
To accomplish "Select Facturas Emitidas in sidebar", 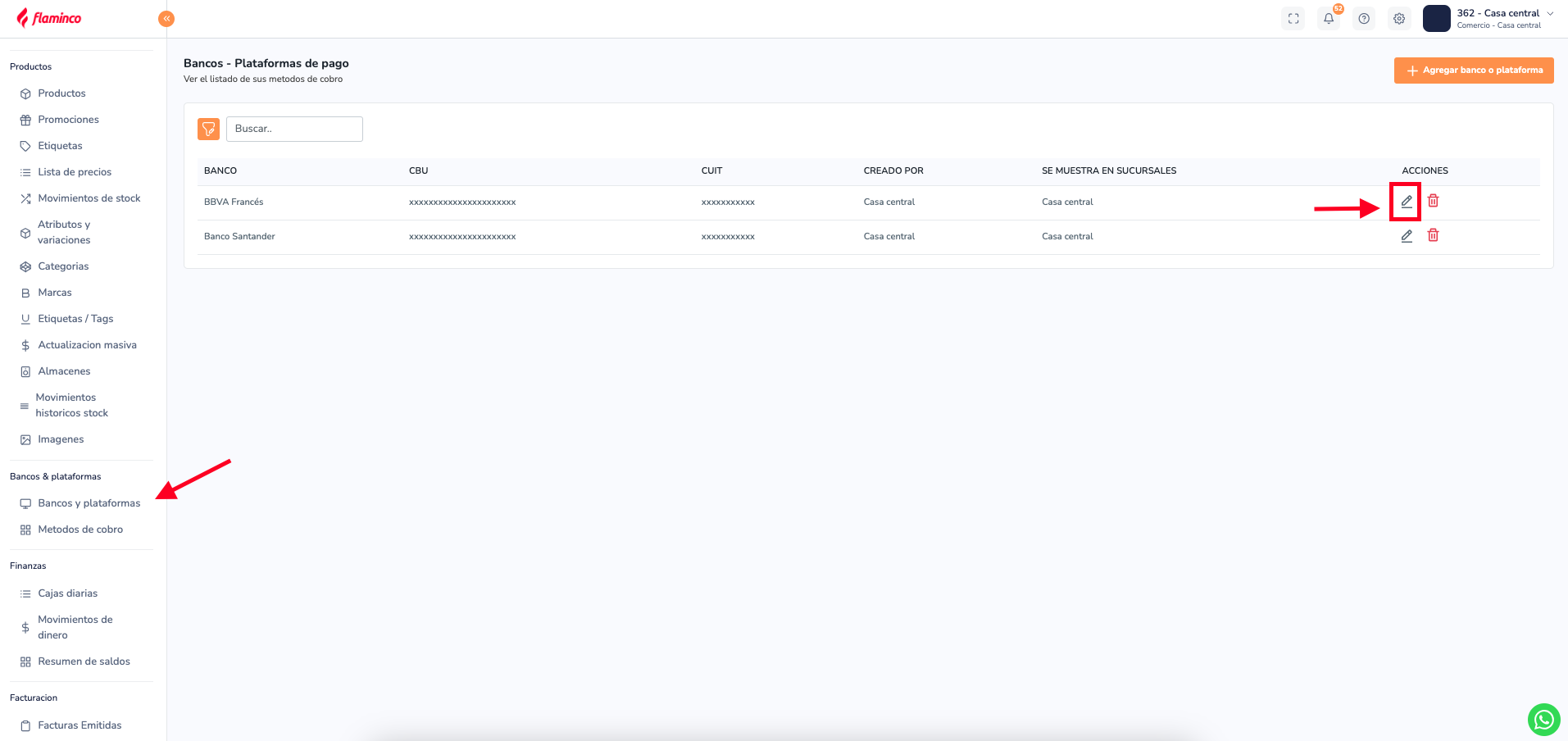I will click(x=80, y=725).
